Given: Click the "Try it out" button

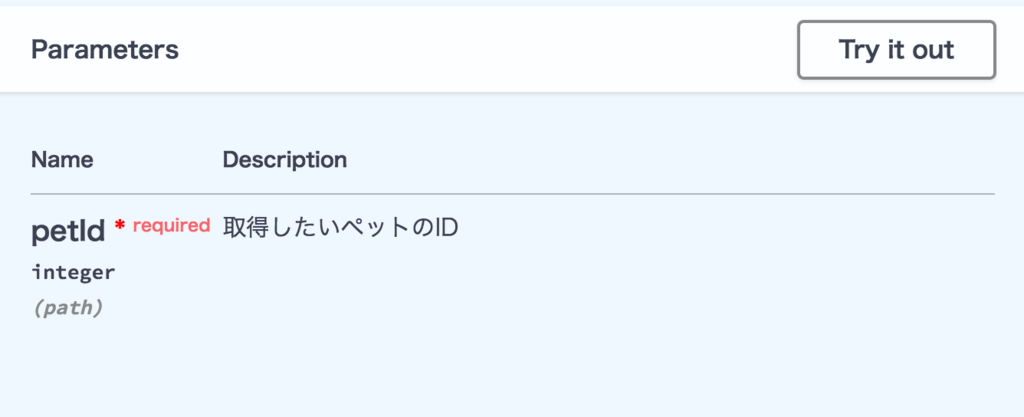Looking at the screenshot, I should (896, 50).
